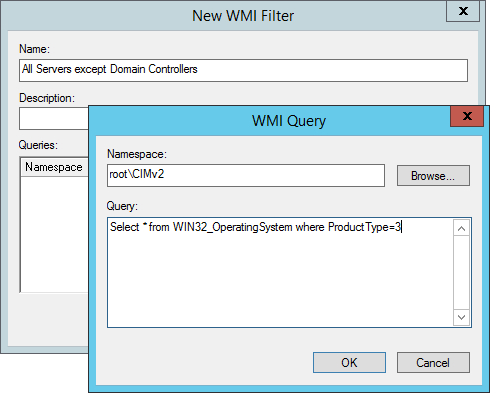Screen dimensions: 490x393
Task: Click the Name: label in New WMI Filter
Action: [x=34, y=49]
